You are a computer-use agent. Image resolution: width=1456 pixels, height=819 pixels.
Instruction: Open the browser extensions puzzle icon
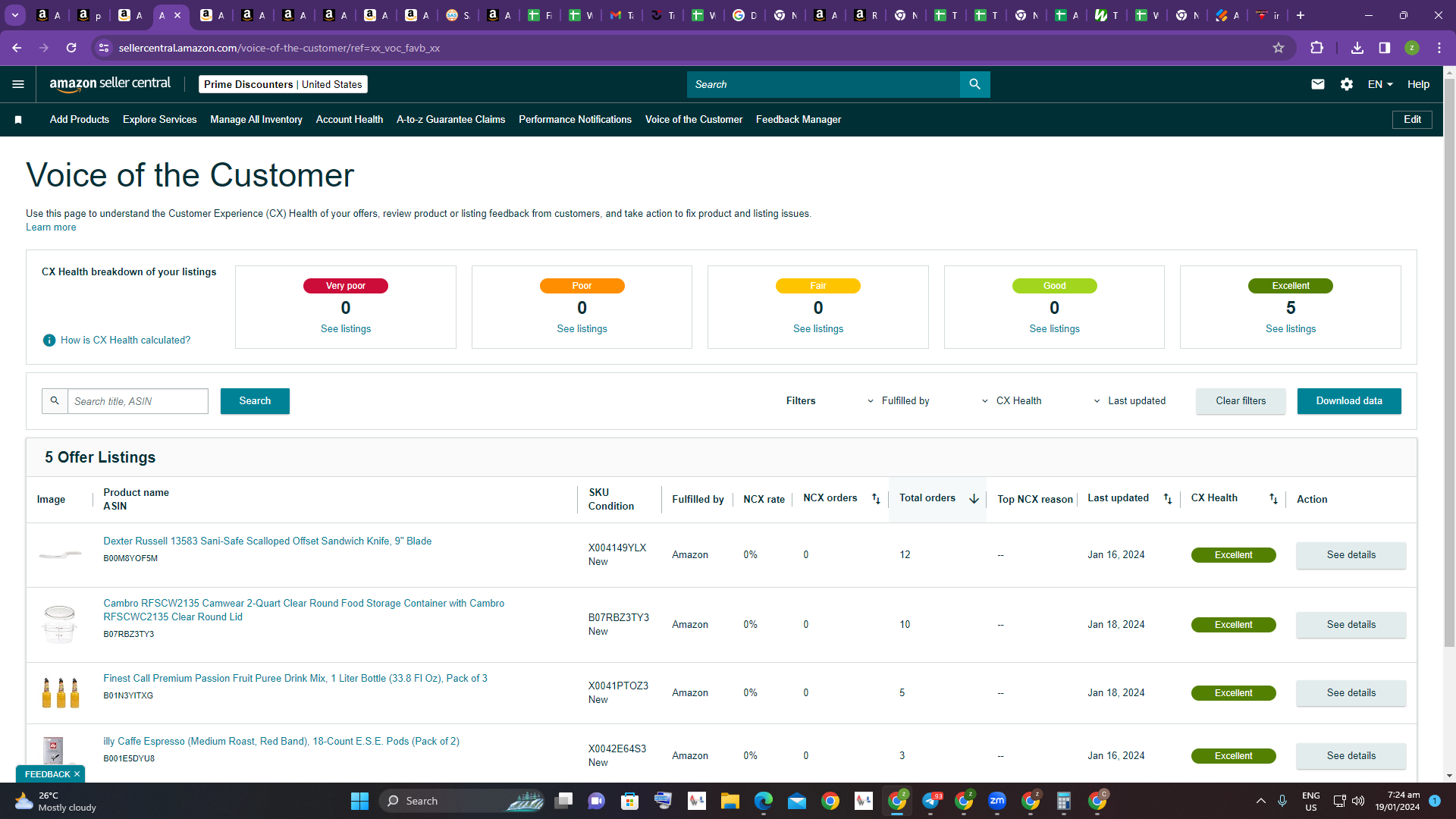(1316, 48)
